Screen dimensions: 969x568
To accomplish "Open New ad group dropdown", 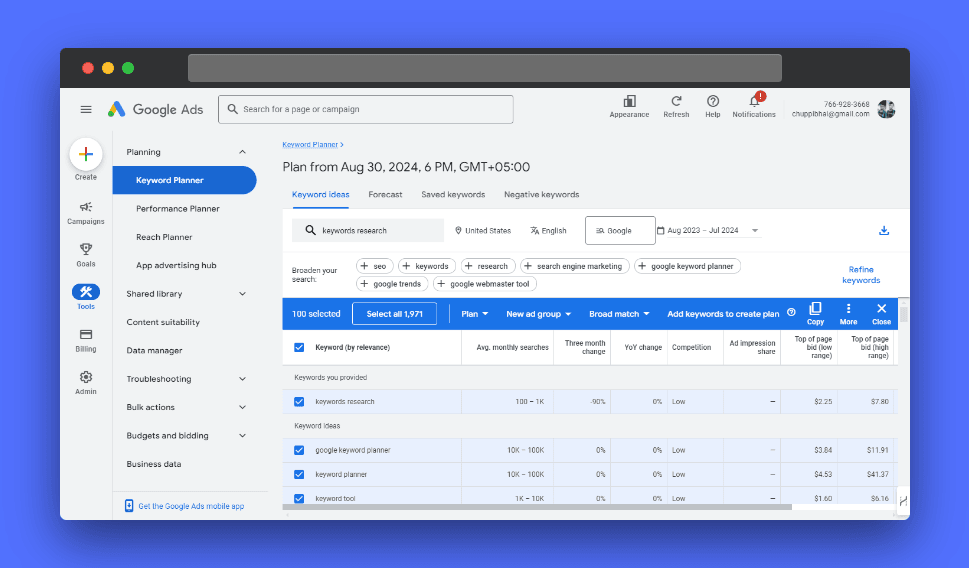I will coord(538,314).
